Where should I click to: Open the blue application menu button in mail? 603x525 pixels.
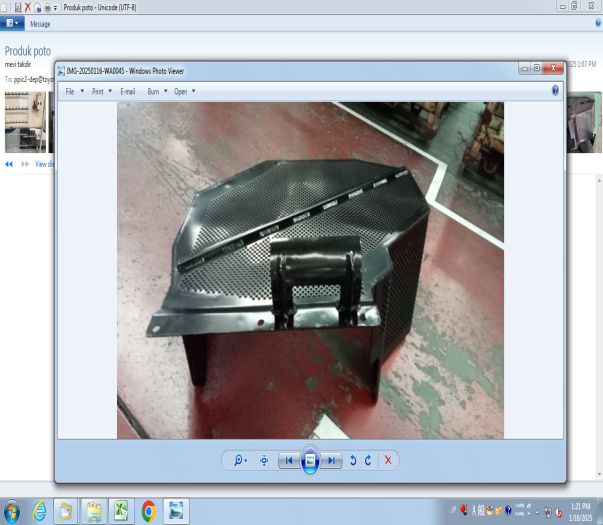pyautogui.click(x=12, y=23)
